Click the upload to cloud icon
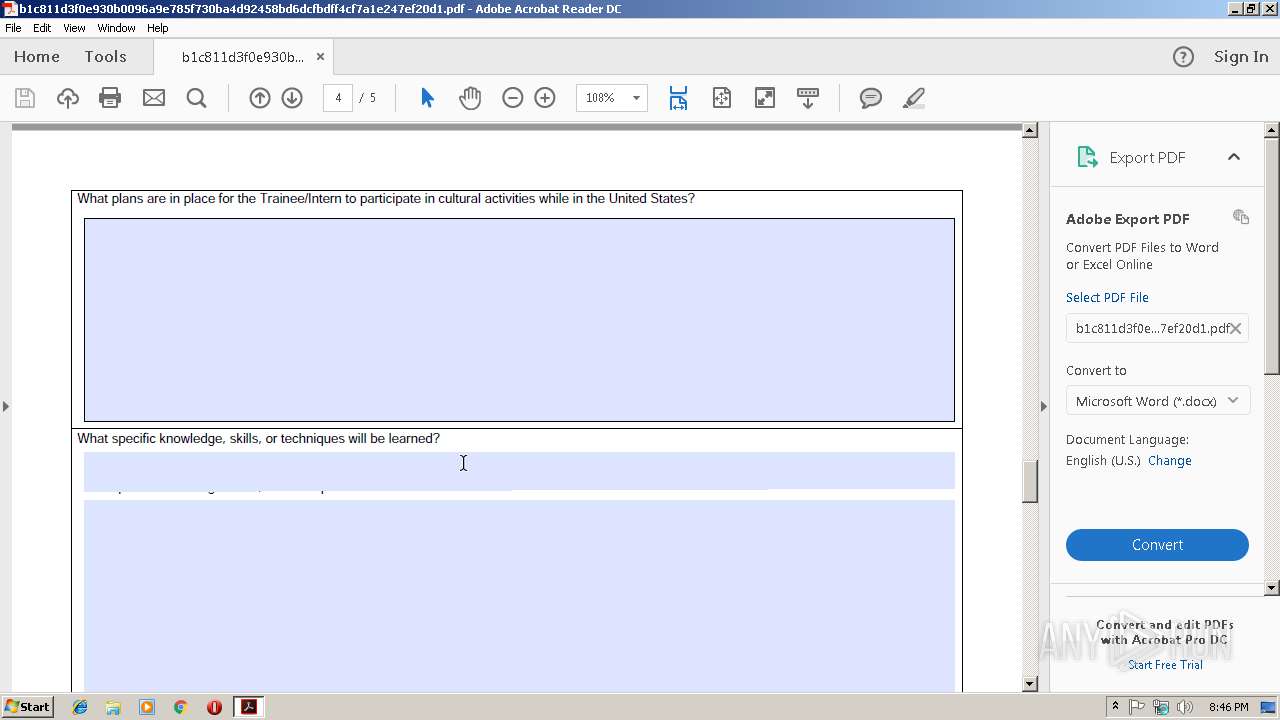 (67, 98)
